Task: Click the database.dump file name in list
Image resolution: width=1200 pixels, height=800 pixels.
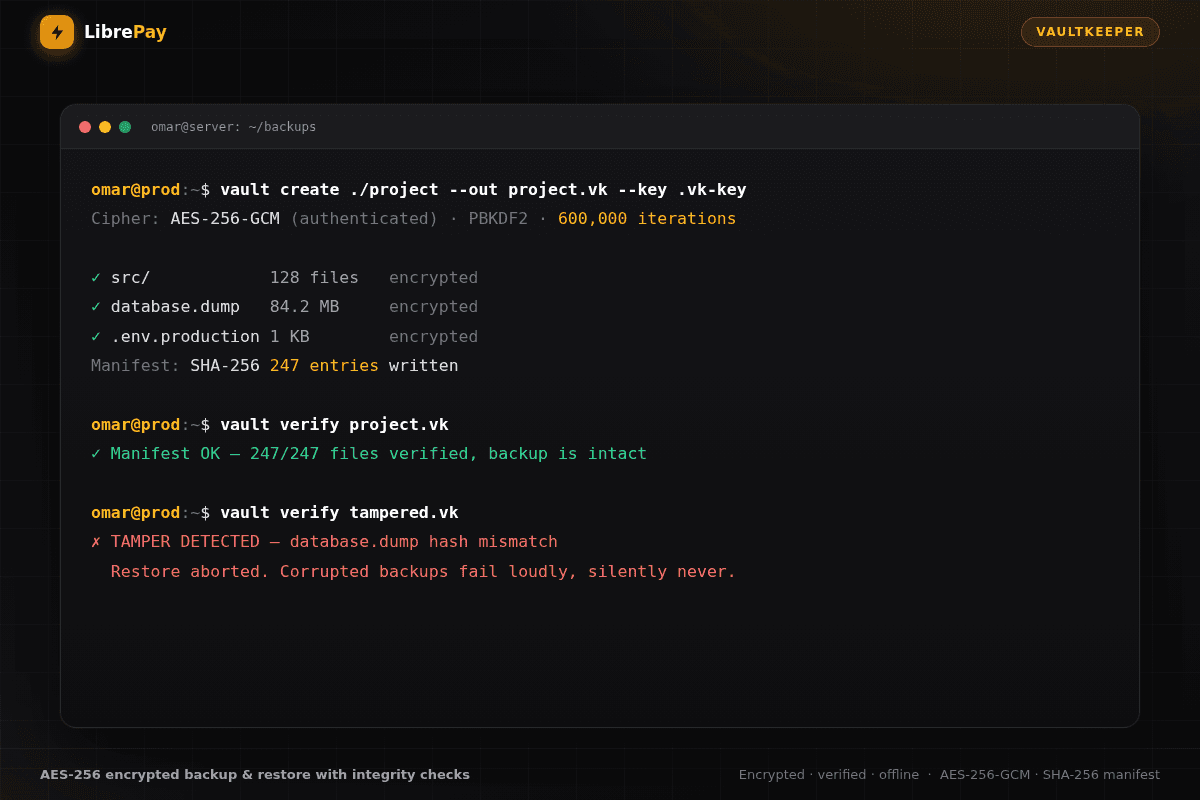Action: pos(175,306)
